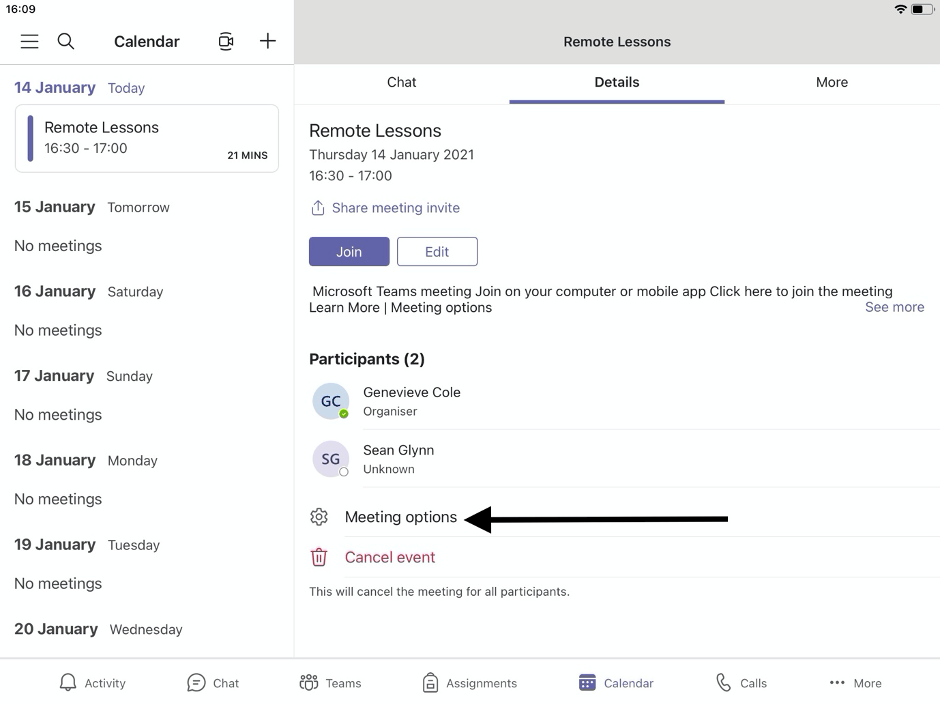The height and width of the screenshot is (706, 941).
Task: Tap Sean Glynn participant name
Action: pyautogui.click(x=398, y=450)
